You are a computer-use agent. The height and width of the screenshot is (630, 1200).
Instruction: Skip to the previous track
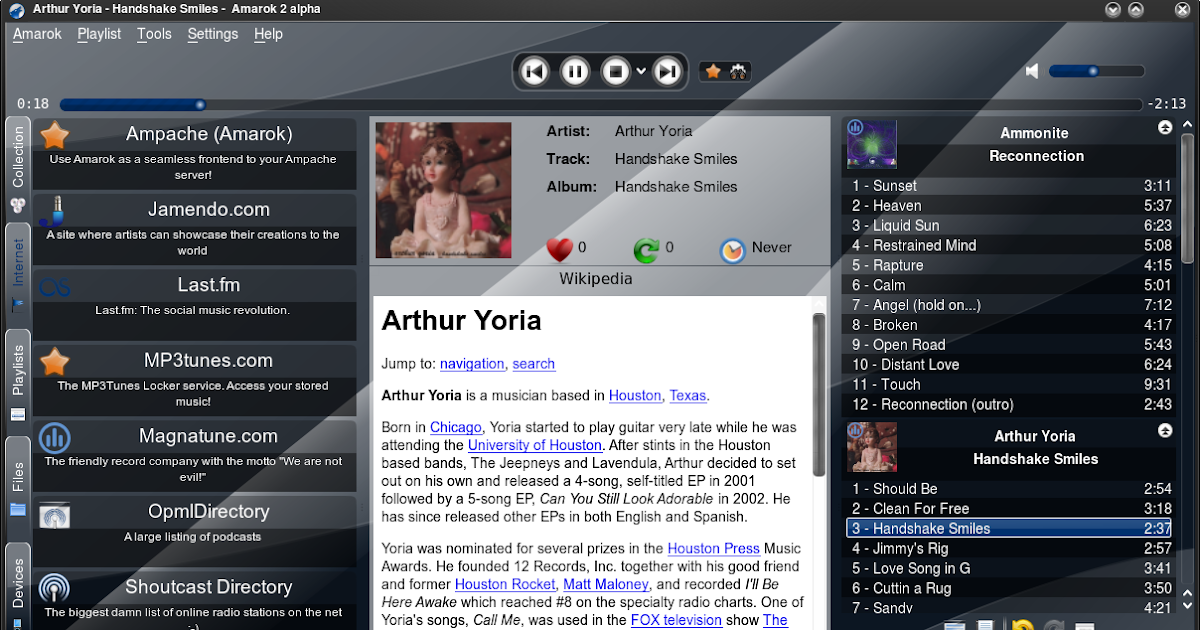click(x=535, y=71)
